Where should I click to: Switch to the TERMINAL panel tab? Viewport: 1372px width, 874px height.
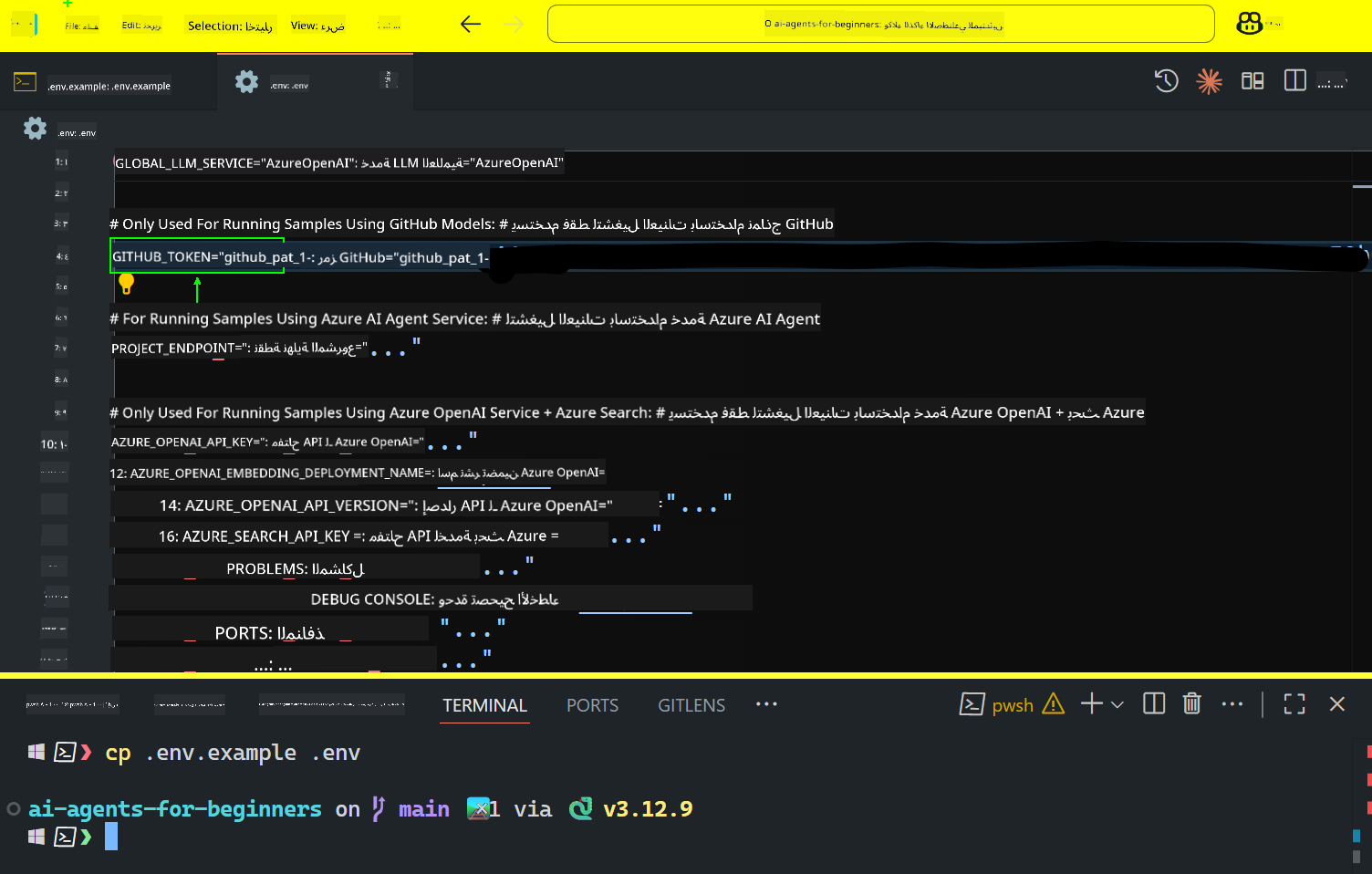[x=484, y=705]
